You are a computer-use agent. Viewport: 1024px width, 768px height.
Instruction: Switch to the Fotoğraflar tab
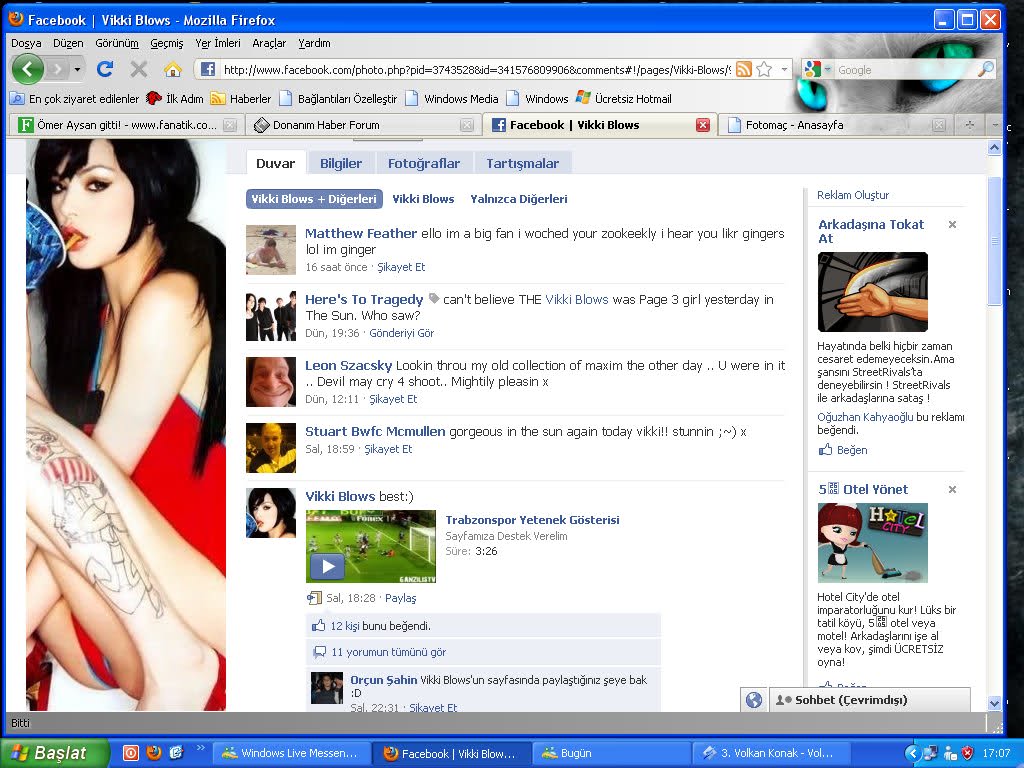pos(424,163)
